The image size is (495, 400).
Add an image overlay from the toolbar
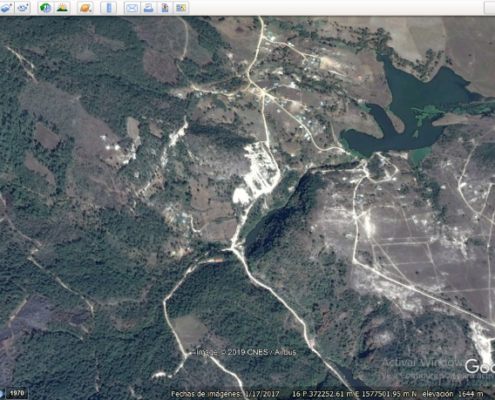7,7
